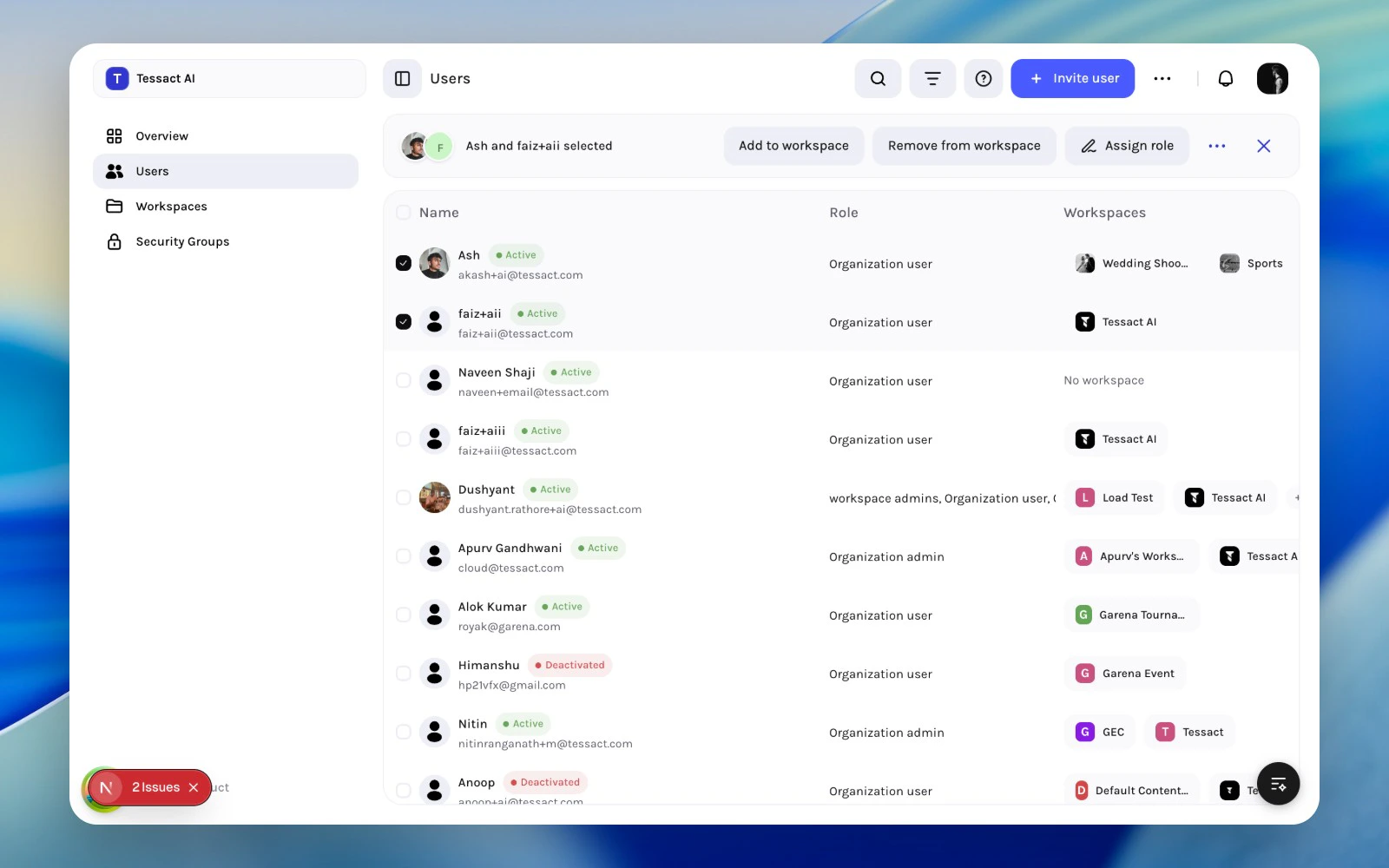Viewport: 1389px width, 868px height.
Task: Uncheck the checkbox for faiz+aii
Action: (404, 322)
